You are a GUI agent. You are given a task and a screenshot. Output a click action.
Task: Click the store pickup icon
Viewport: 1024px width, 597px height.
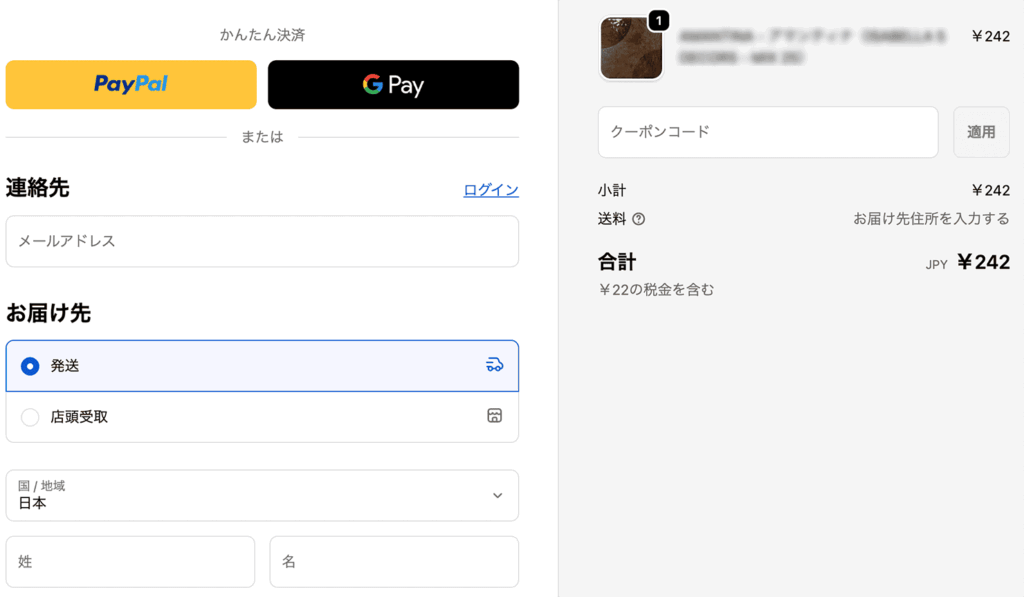[494, 416]
